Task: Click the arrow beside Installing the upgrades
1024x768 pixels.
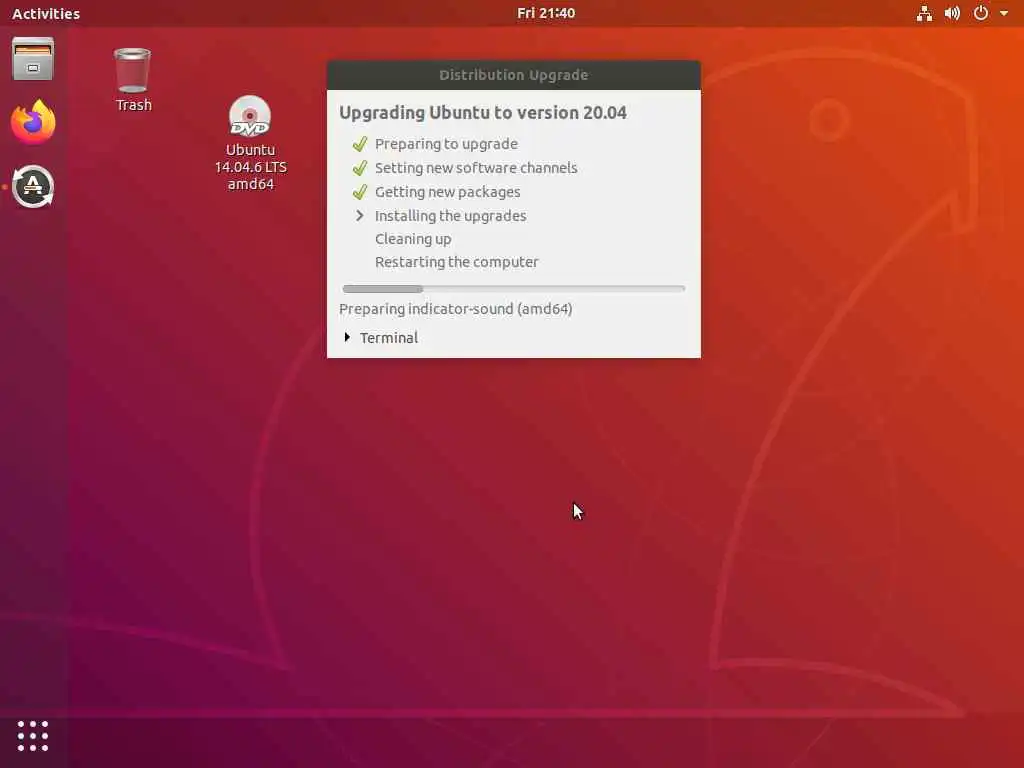Action: (359, 216)
